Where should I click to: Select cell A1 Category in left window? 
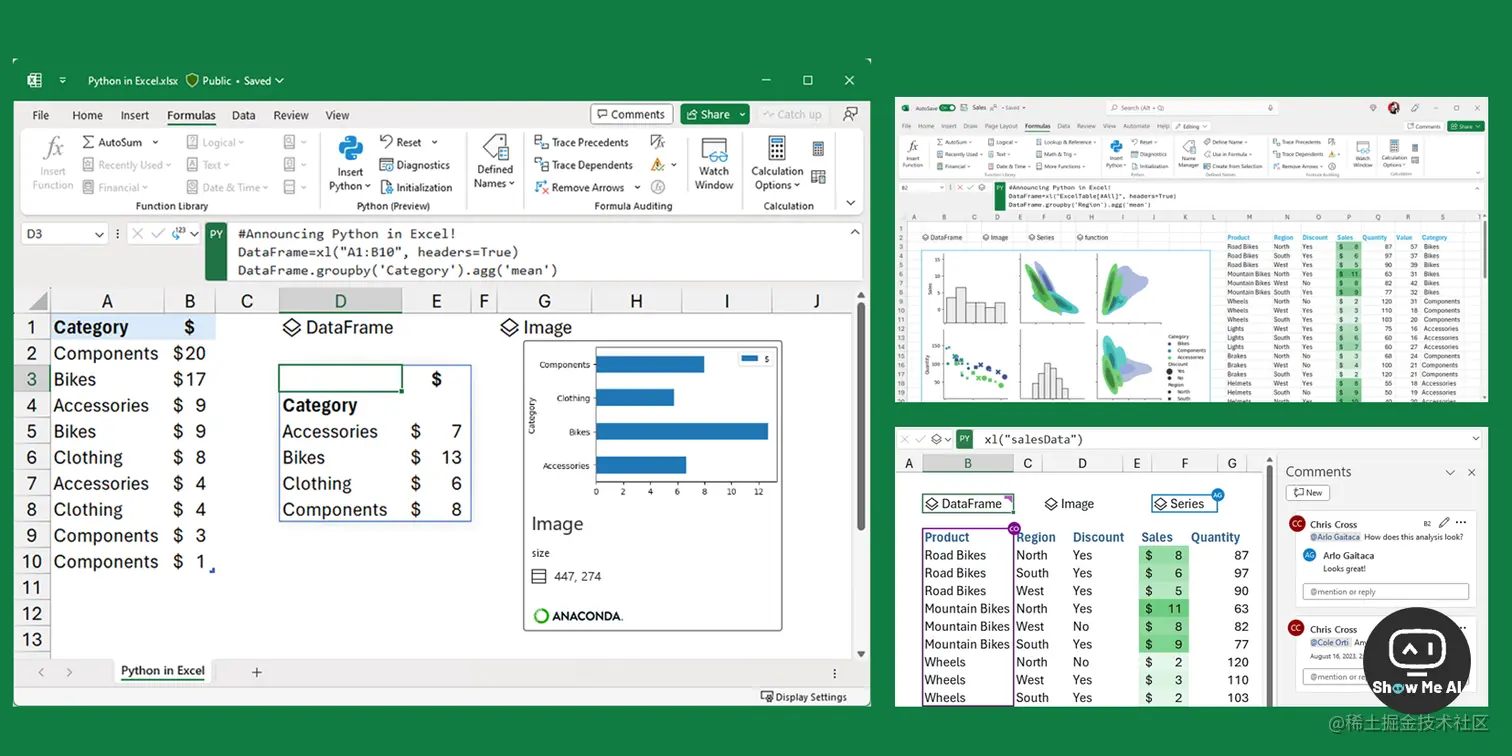click(107, 327)
